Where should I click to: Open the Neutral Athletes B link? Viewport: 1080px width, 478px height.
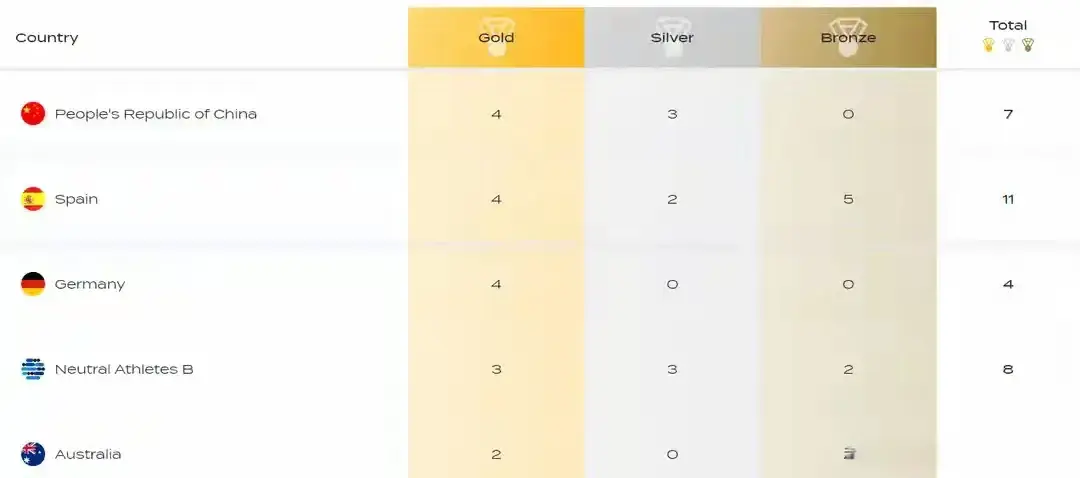tap(124, 369)
